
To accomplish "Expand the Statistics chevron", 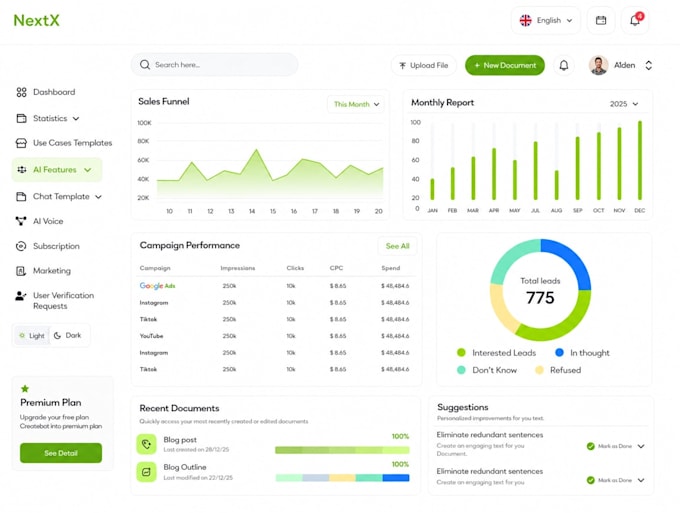I will (x=76, y=119).
